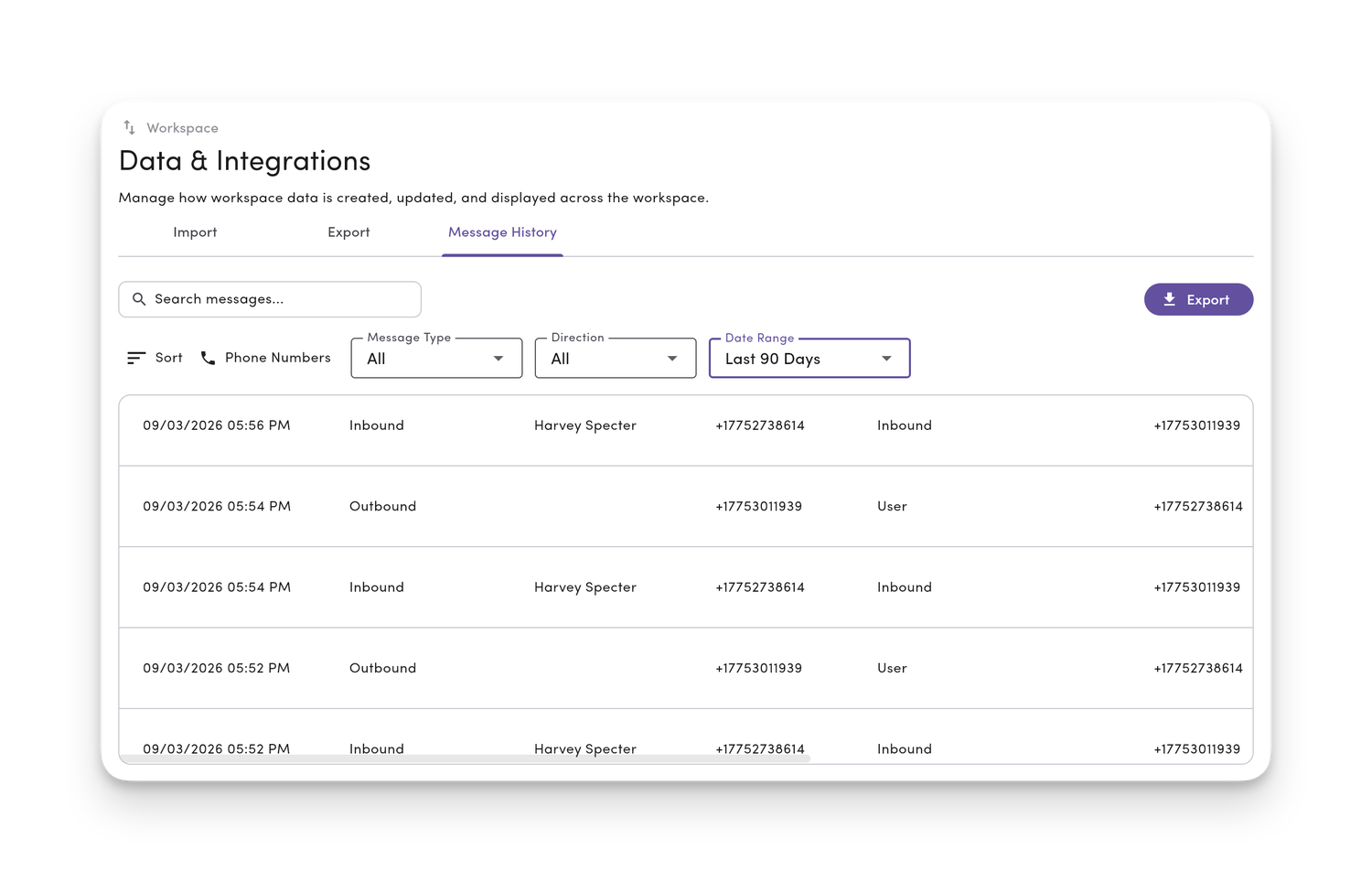The width and height of the screenshot is (1372, 882).
Task: Click the Workspace arrows icon
Action: pyautogui.click(x=130, y=128)
